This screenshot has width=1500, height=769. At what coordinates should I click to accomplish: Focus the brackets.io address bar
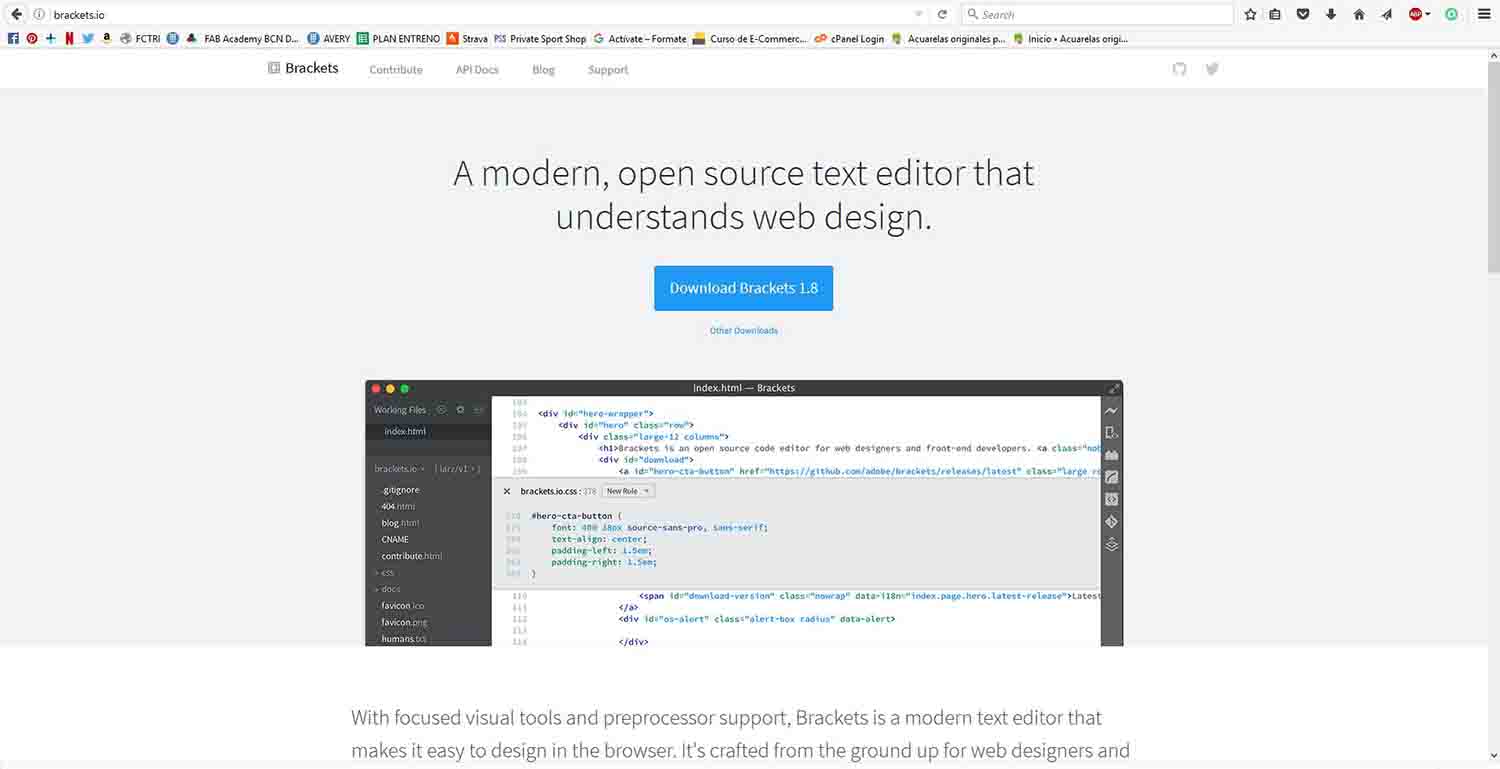(x=480, y=15)
